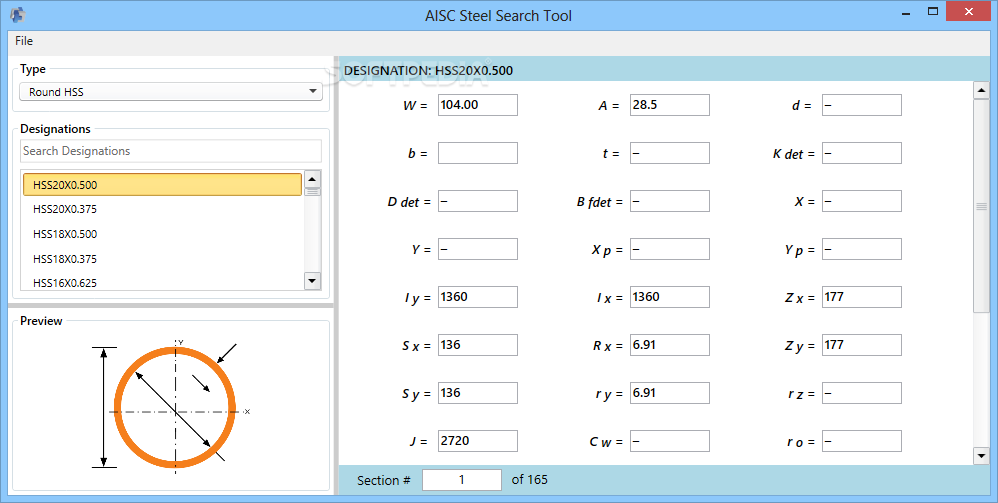The height and width of the screenshot is (503, 998).
Task: Minimize the AISC Steel Search Tool window
Action: click(906, 12)
